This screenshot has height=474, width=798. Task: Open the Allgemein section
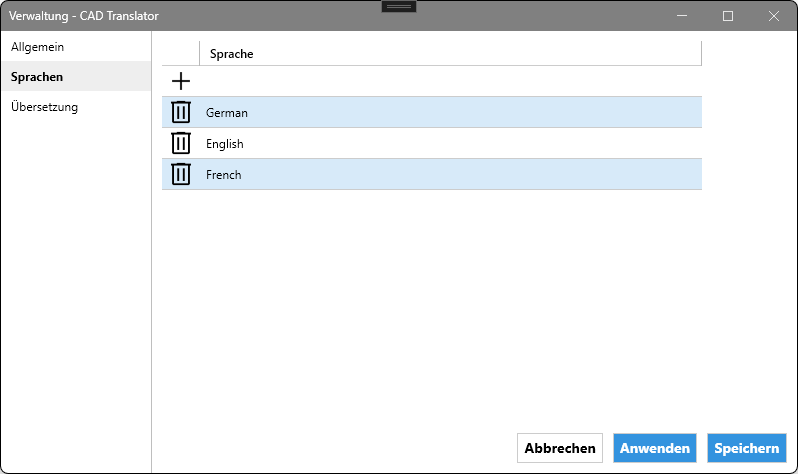click(76, 47)
